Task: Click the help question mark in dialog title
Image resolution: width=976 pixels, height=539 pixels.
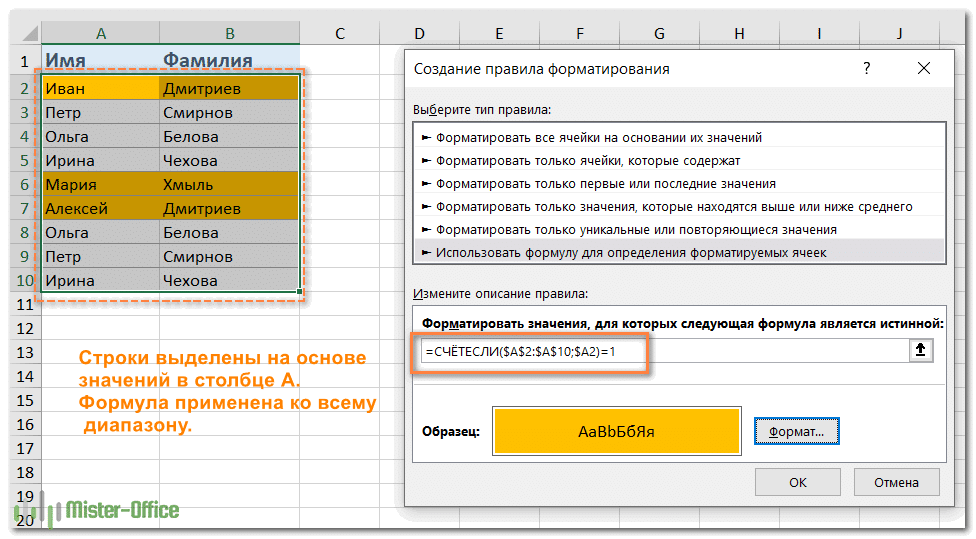Action: [866, 69]
